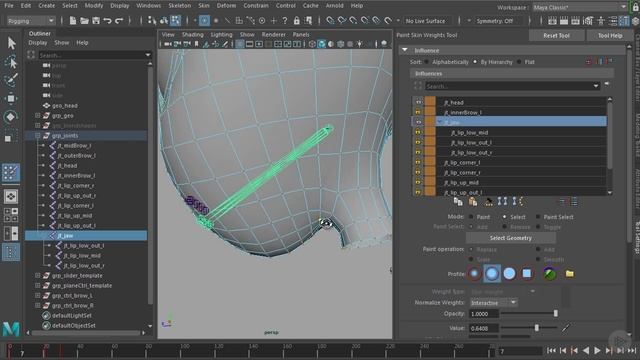Click the value eyedropper picker
The height and width of the screenshot is (360, 640).
click(x=566, y=328)
